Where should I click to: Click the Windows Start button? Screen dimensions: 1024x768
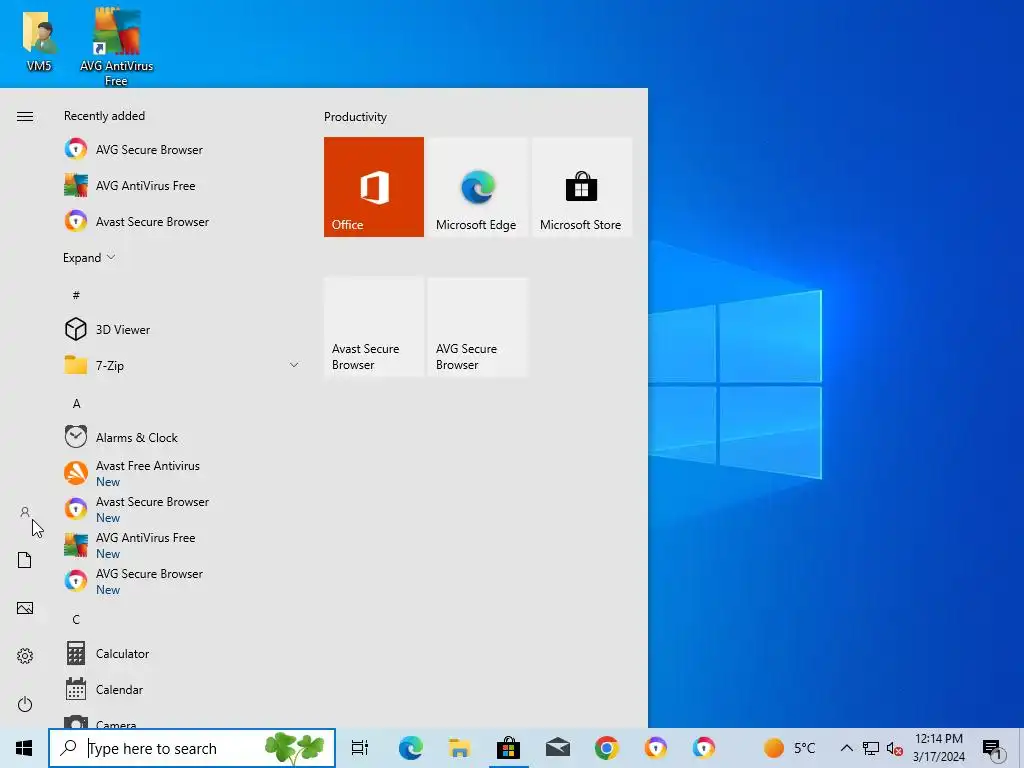24,748
